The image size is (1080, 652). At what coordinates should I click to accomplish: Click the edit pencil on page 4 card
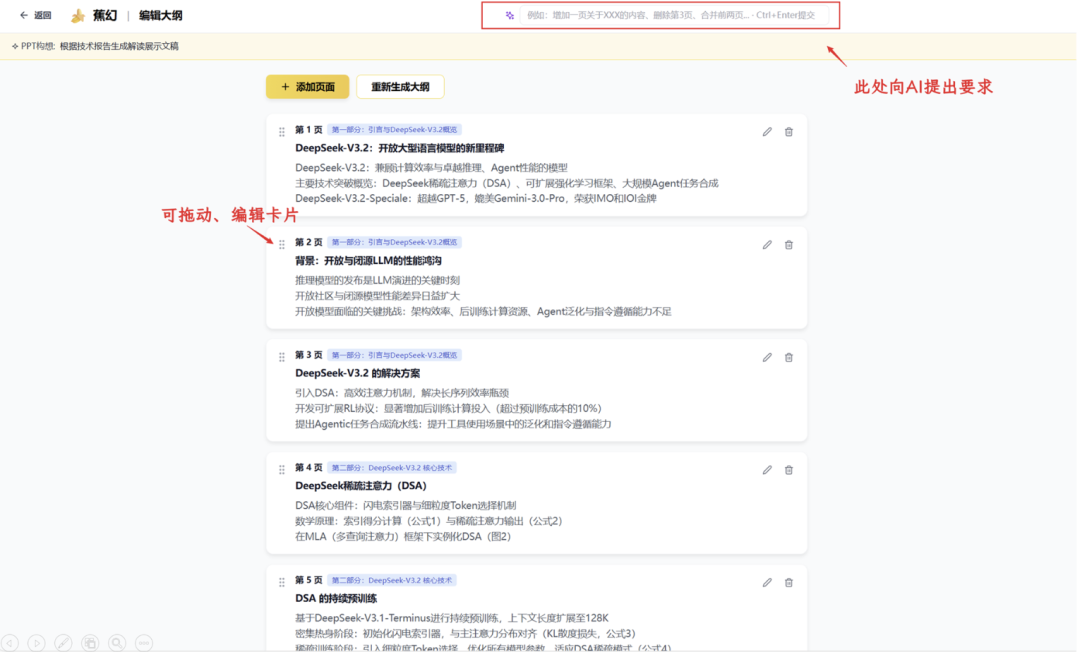(766, 469)
